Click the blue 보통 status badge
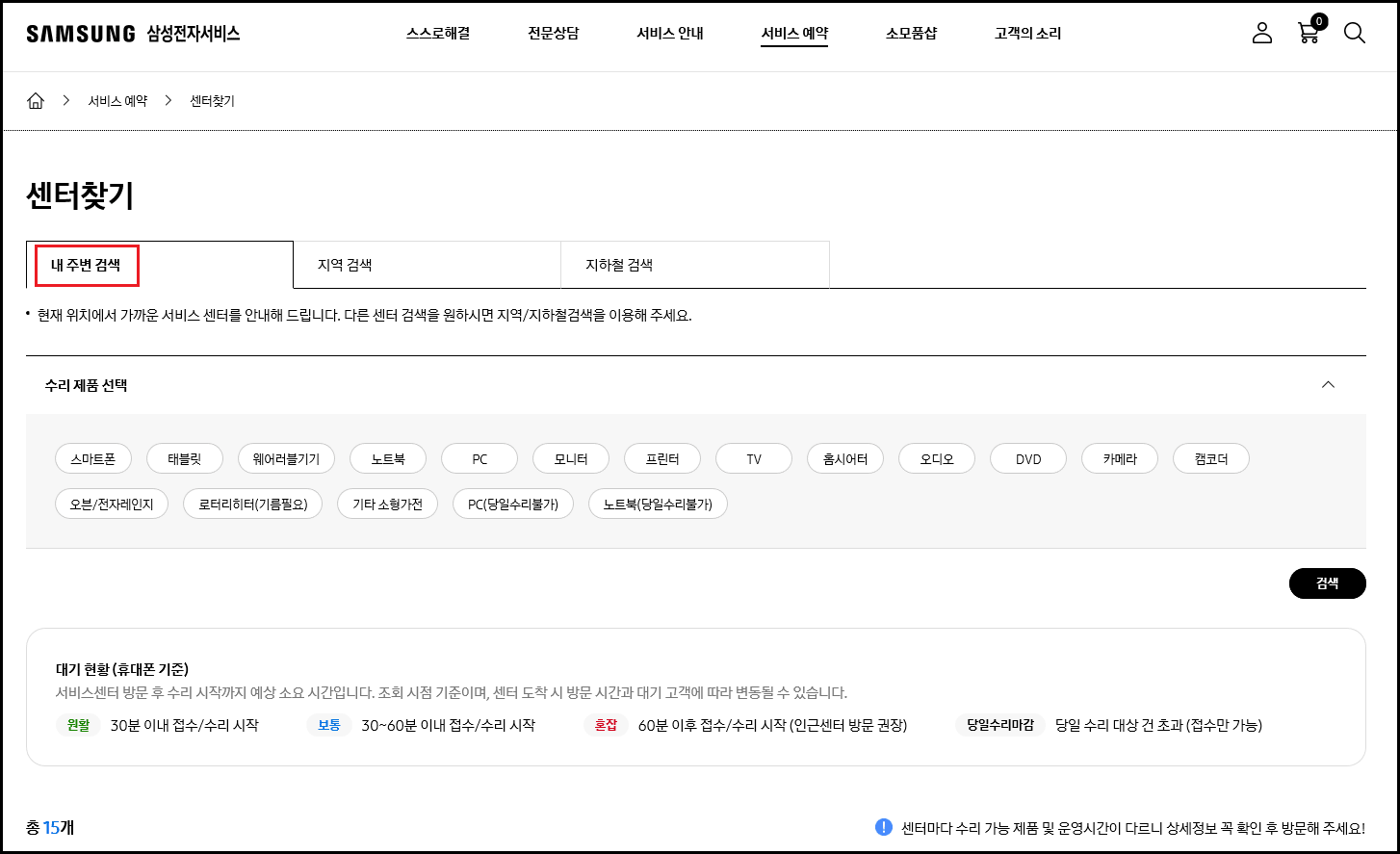Image resolution: width=1400 pixels, height=854 pixels. [329, 725]
